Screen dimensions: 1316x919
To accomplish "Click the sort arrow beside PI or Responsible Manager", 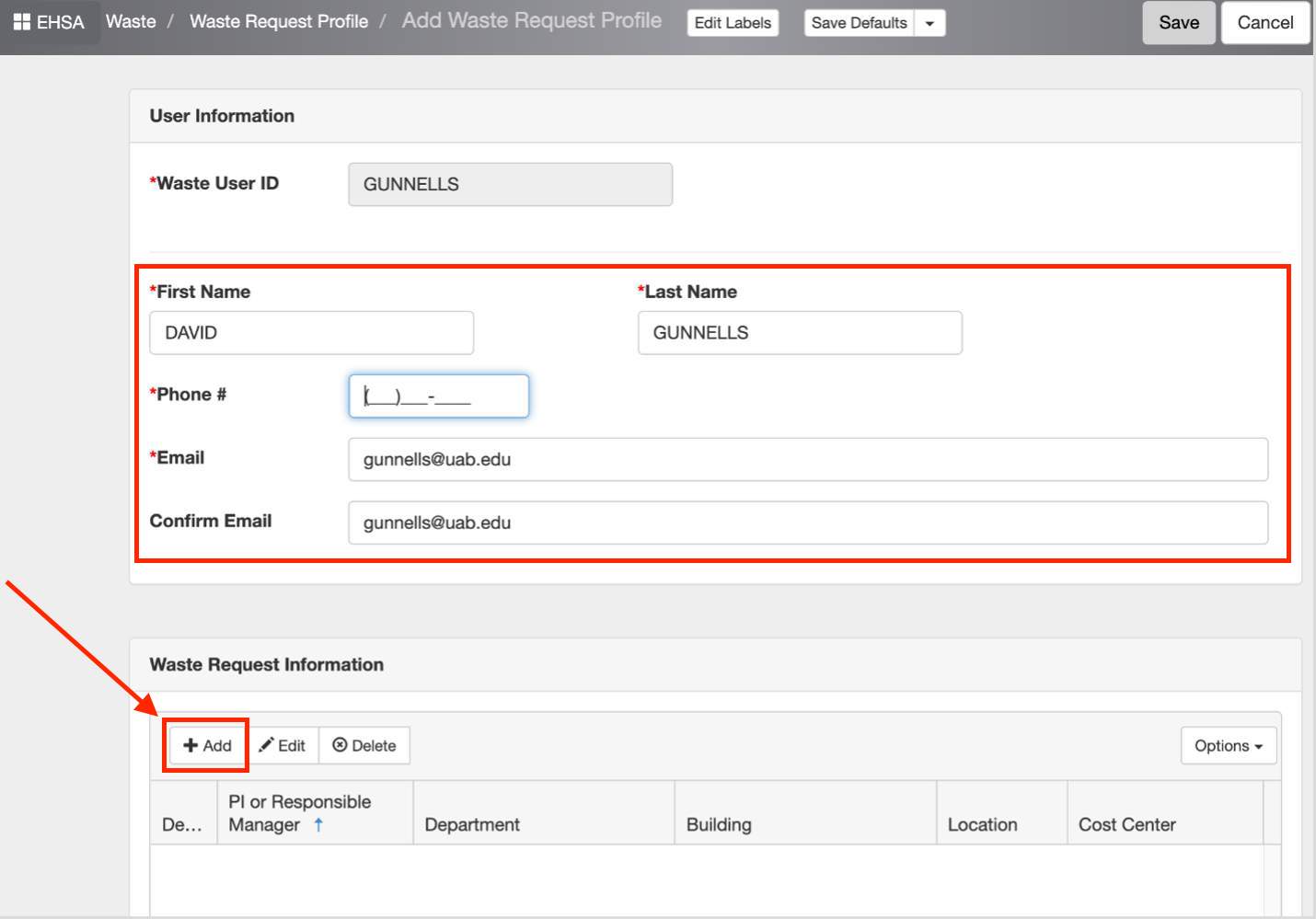I will pos(318,825).
